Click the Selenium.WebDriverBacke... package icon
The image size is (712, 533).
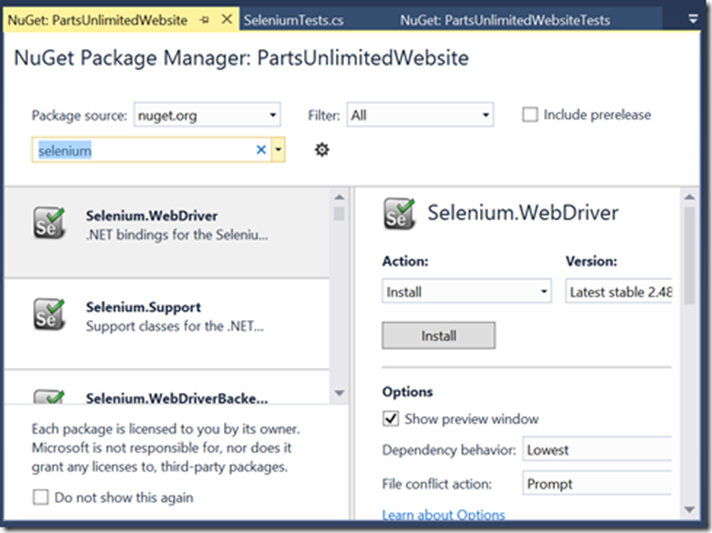tap(49, 396)
